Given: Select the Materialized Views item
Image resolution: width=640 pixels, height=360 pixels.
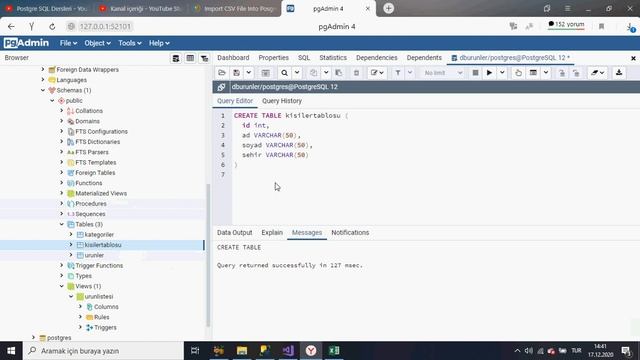Looking at the screenshot, I should pos(101,193).
